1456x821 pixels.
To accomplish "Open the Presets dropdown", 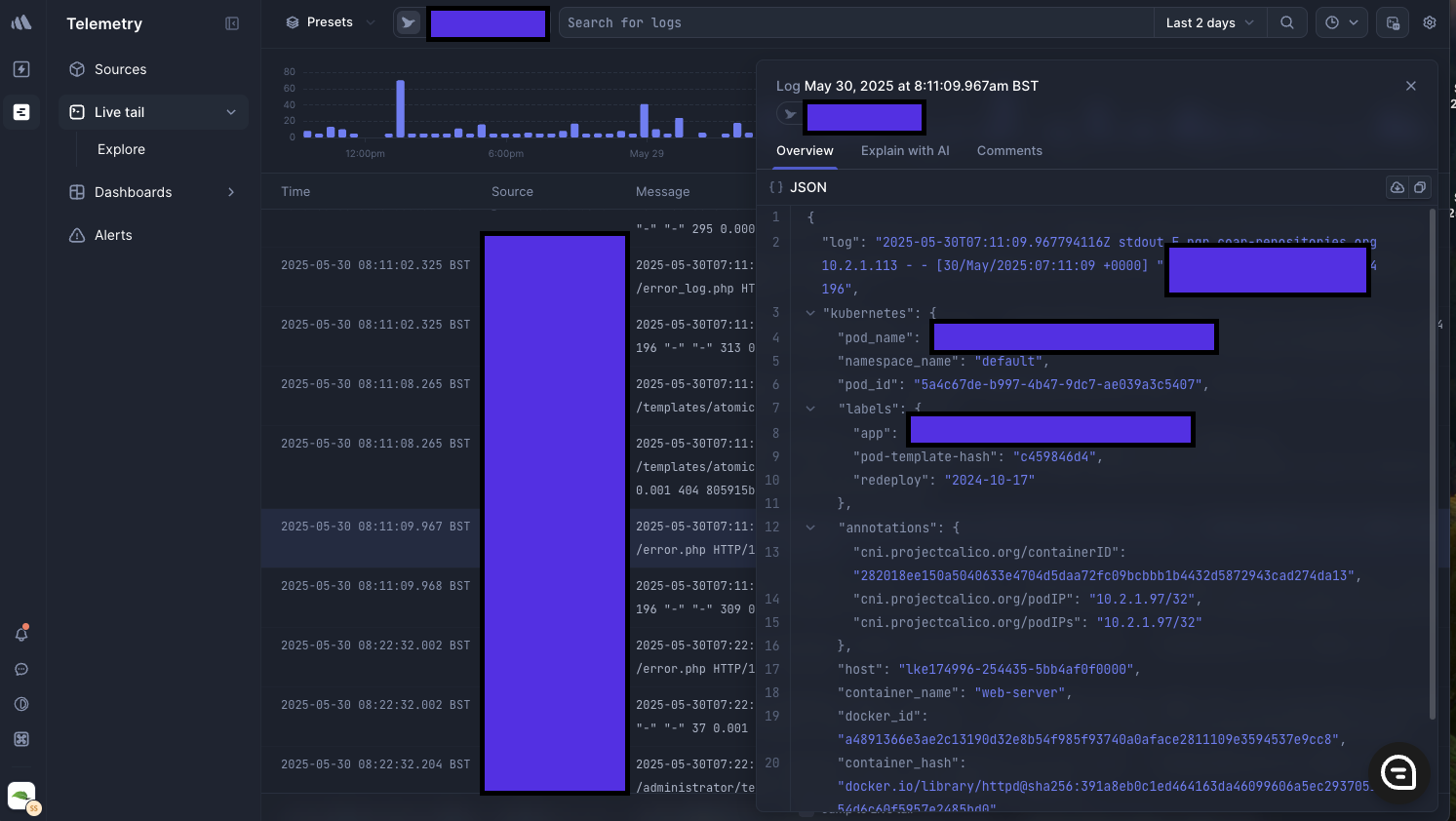I will click(330, 21).
